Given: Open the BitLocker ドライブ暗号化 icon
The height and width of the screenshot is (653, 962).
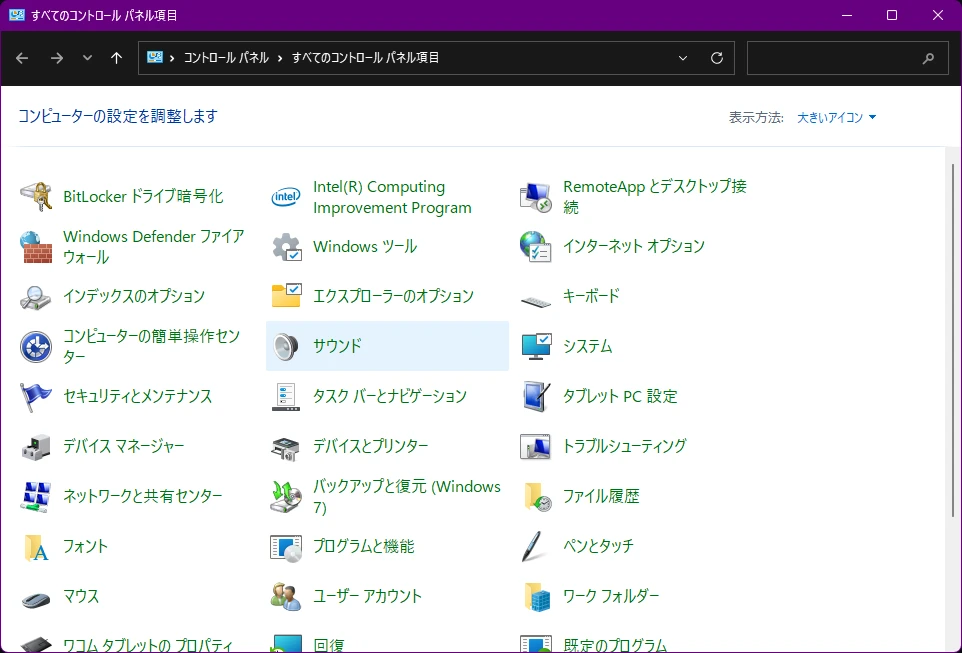Looking at the screenshot, I should pos(36,197).
